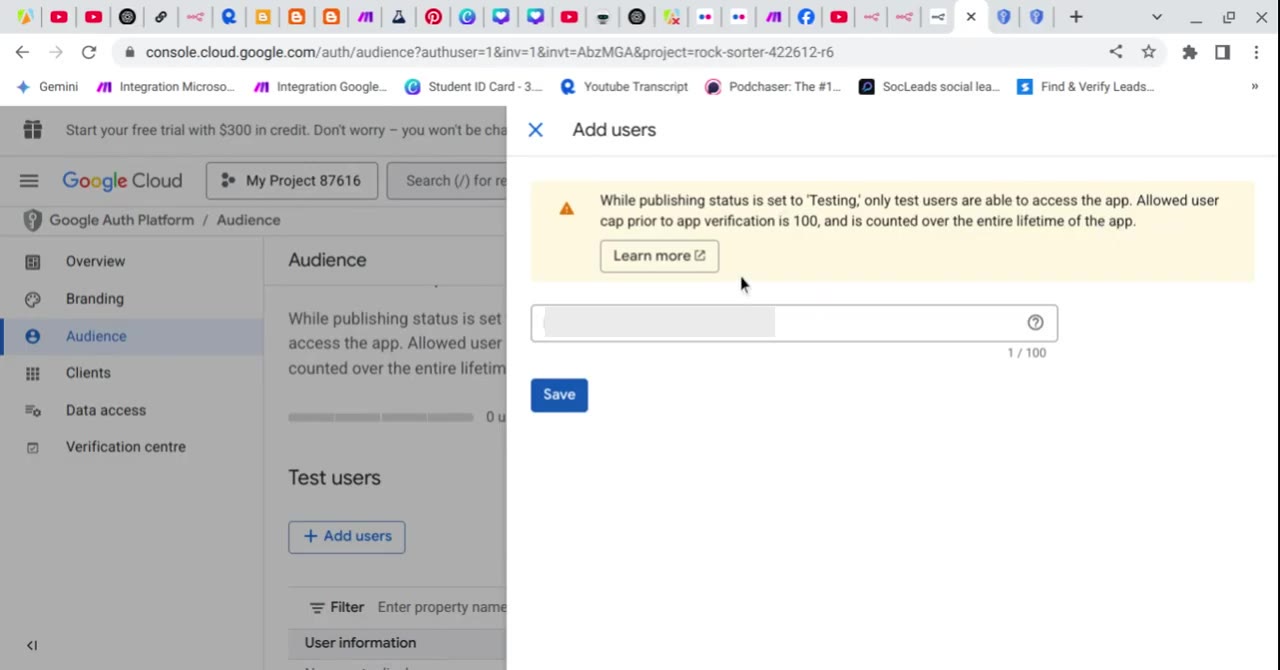Open the Gemini bookmark

48,87
